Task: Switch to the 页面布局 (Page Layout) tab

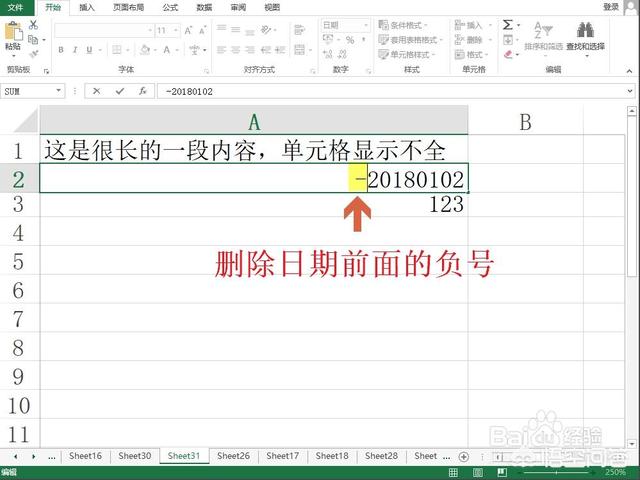Action: coord(129,7)
